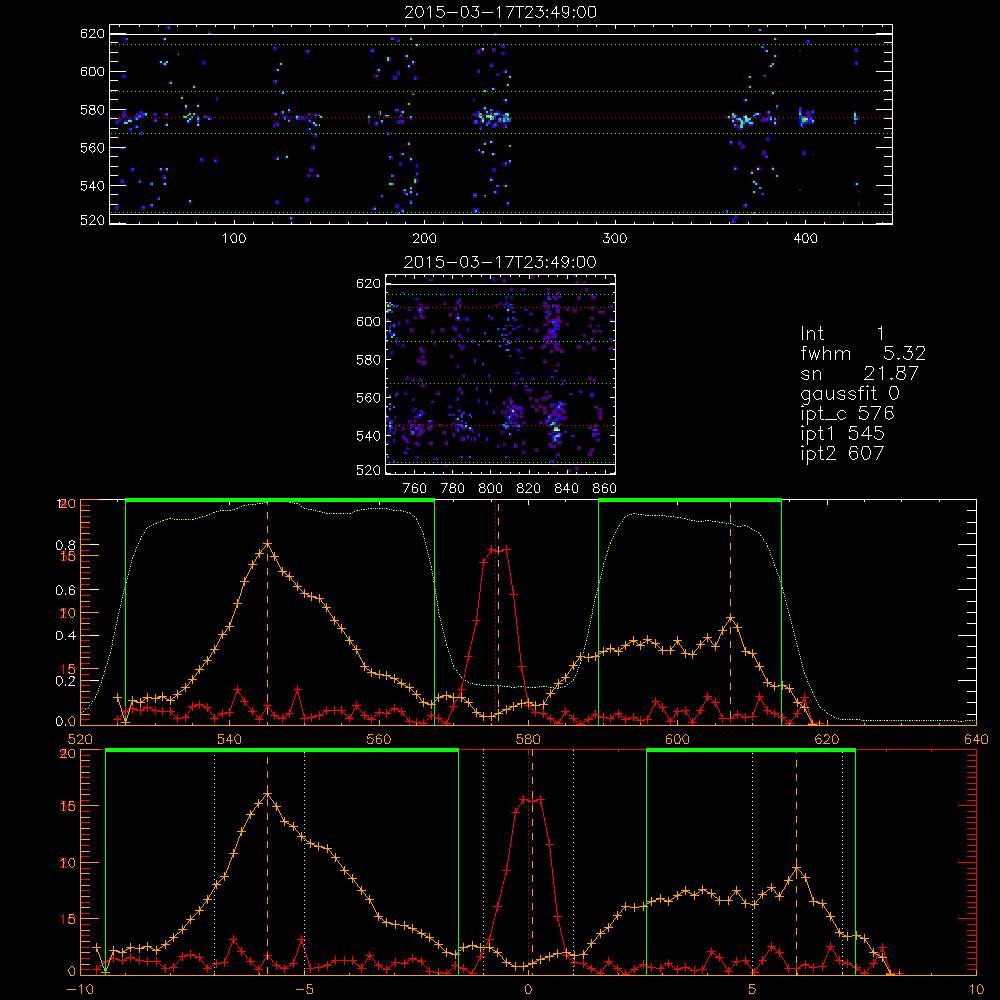Image resolution: width=1000 pixels, height=1000 pixels.
Task: Click x-axis label 5 on bottom plot
Action: click(753, 990)
